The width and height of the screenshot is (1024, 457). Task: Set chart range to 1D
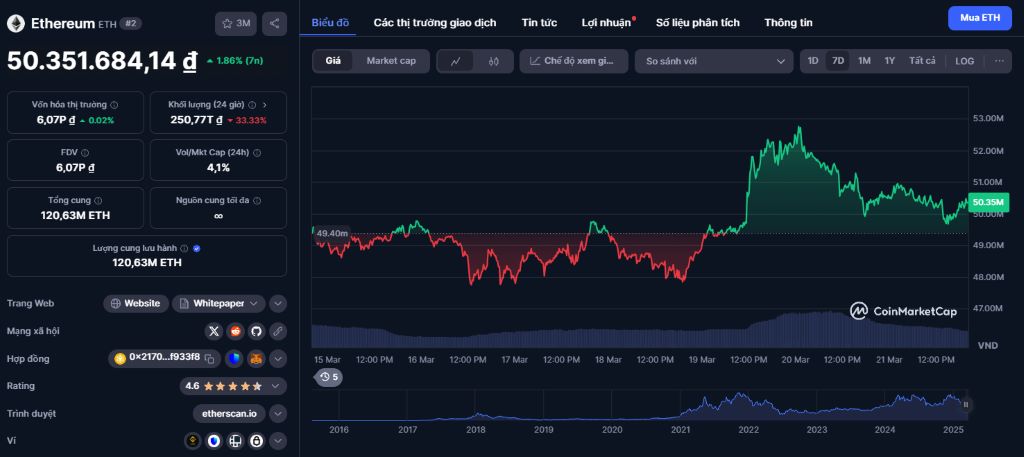[x=813, y=61]
